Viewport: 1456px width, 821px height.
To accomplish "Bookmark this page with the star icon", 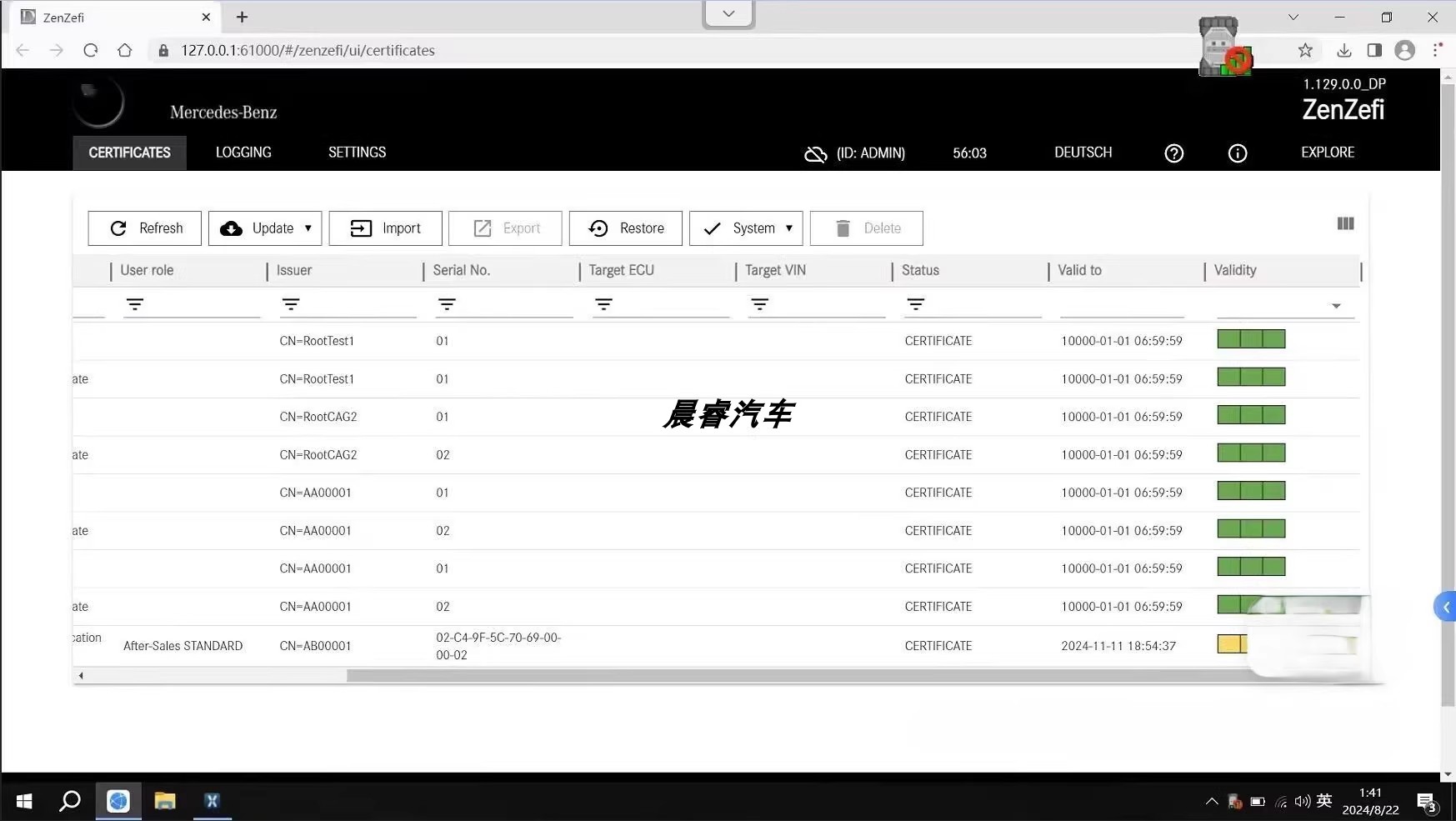I will pyautogui.click(x=1305, y=50).
